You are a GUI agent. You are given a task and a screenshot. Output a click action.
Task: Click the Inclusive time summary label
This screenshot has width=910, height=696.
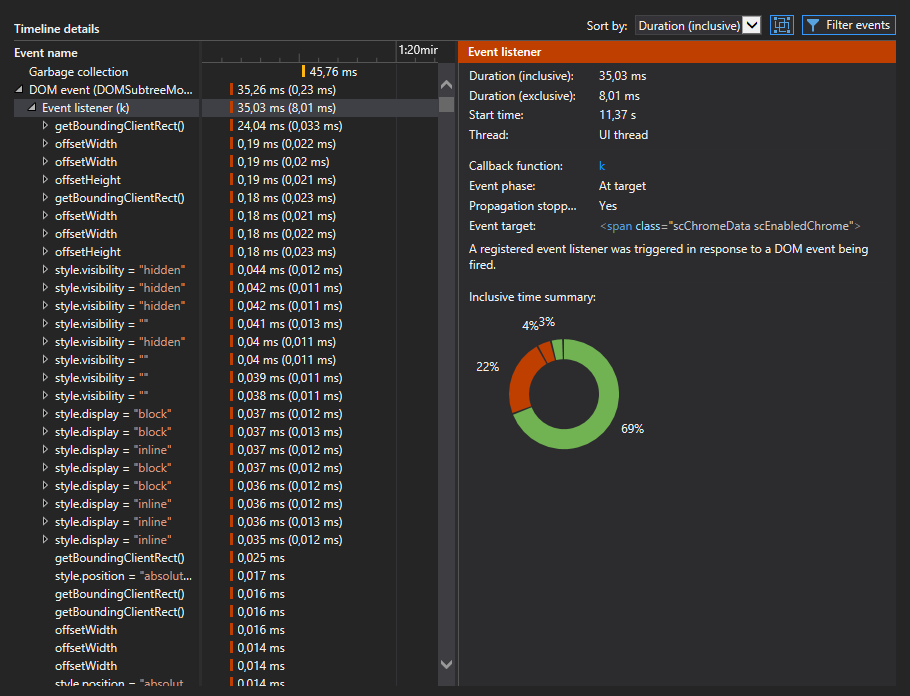pos(532,297)
